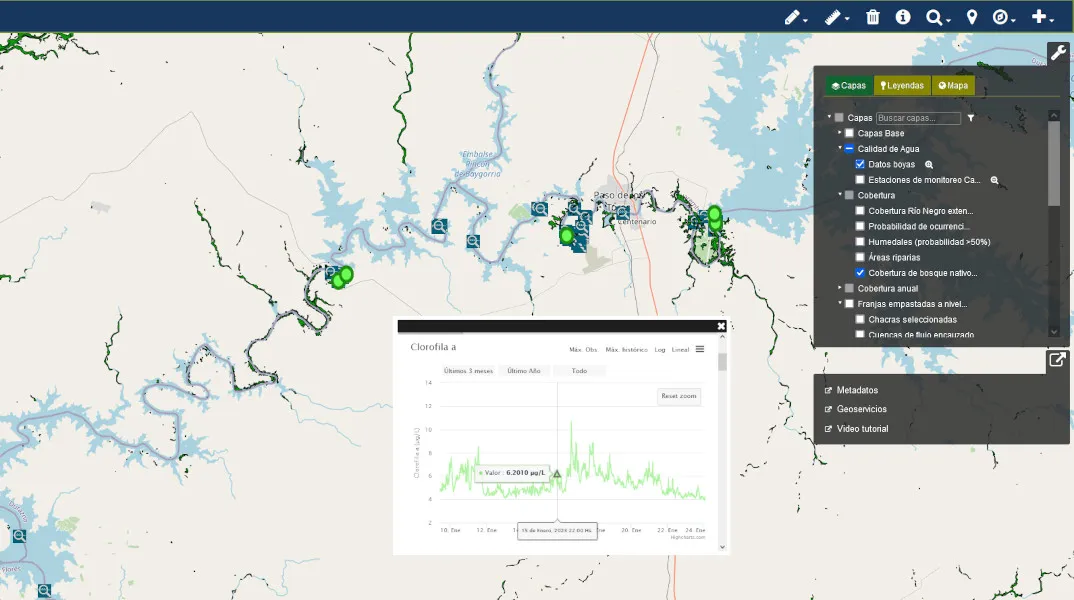Toggle Franjas empastadas a nivel checkbox
This screenshot has height=600, width=1074.
tap(849, 304)
